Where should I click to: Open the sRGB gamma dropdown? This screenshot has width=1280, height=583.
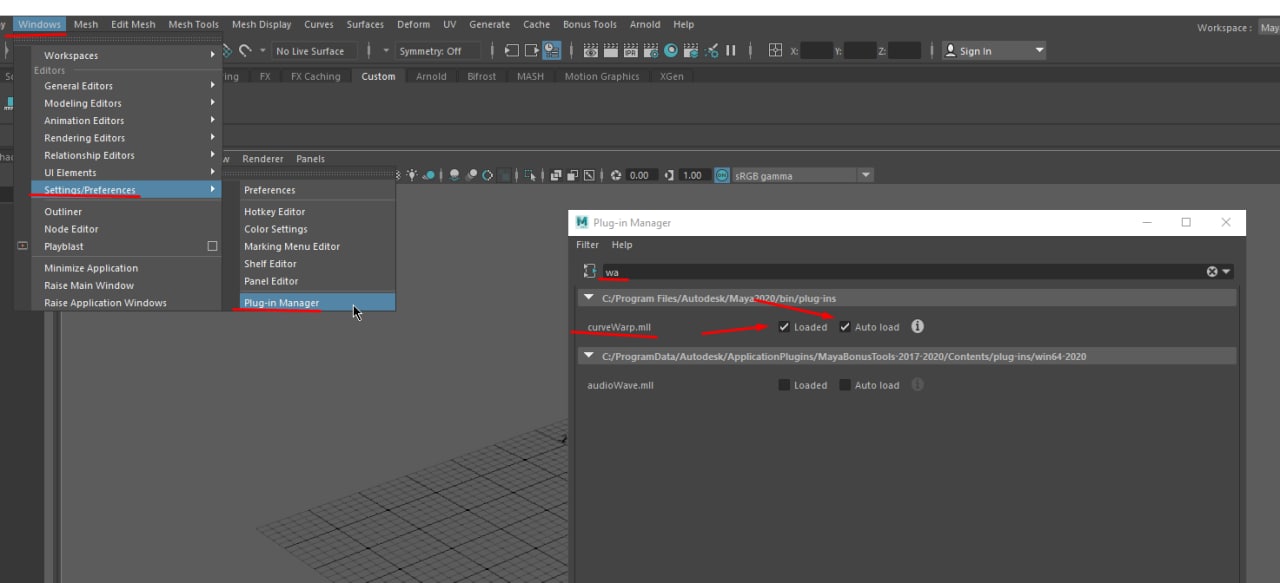(865, 175)
